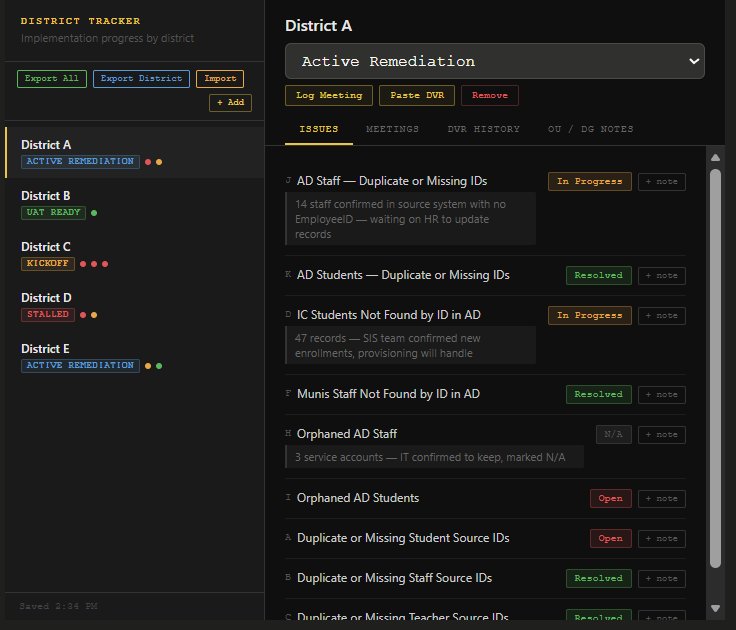Select District C in the sidebar
Image resolution: width=736 pixels, height=630 pixels.
pos(135,255)
